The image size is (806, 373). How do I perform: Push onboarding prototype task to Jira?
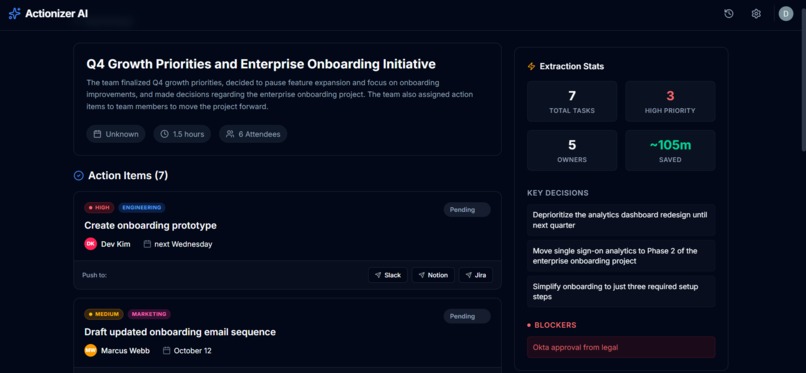coord(475,275)
